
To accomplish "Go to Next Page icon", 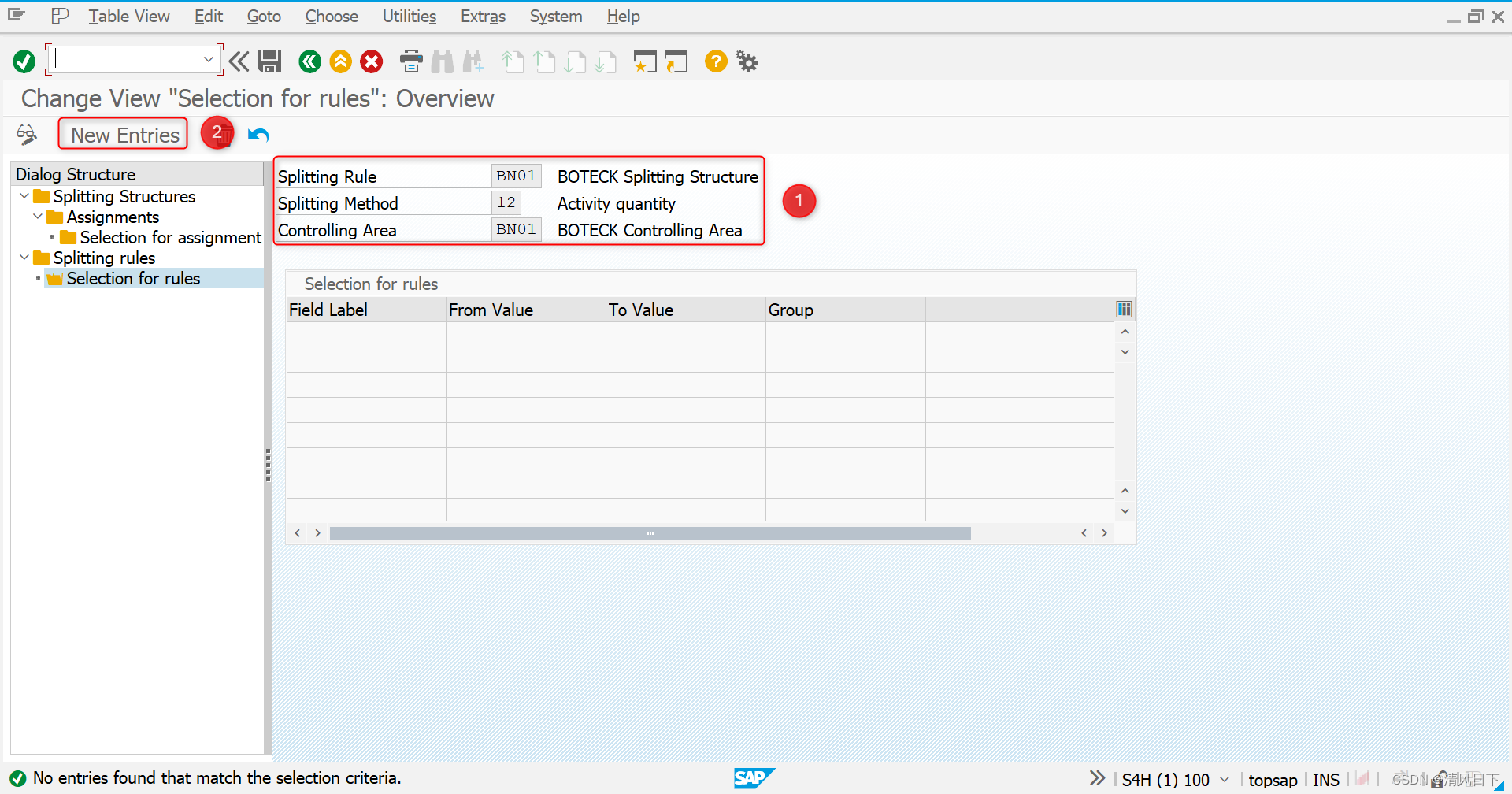I will pos(575,61).
